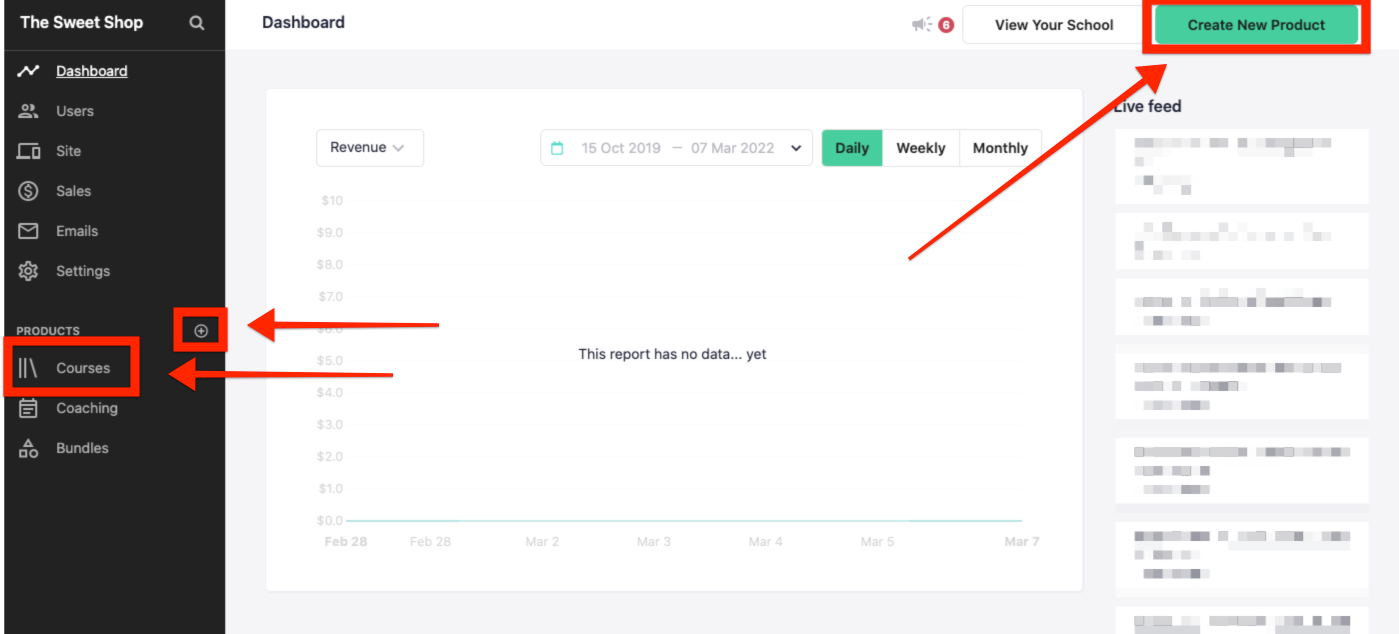This screenshot has height=634, width=1399.
Task: Open the Dashboard menu item
Action: pyautogui.click(x=92, y=71)
